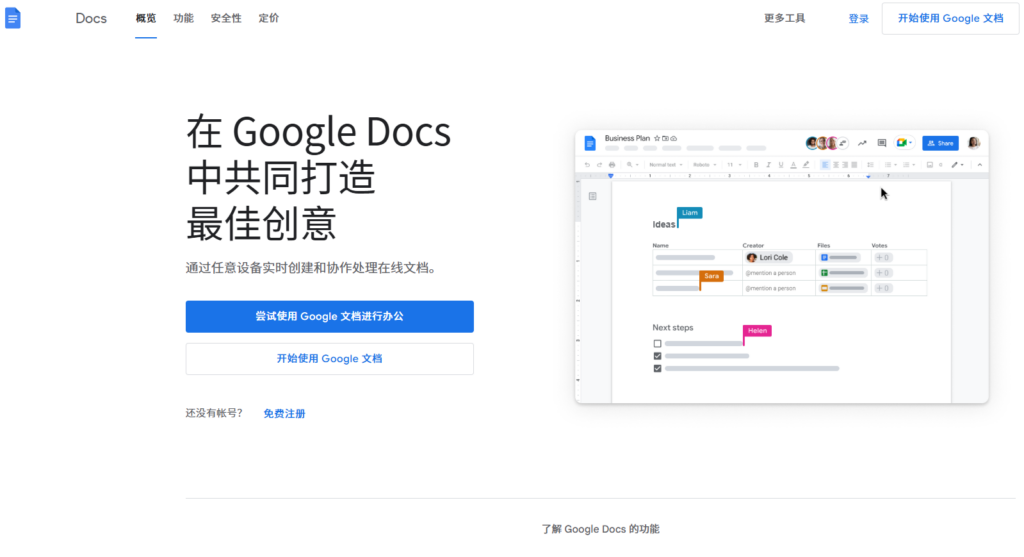
Task: Click the highlight color marker icon in toolbar
Action: (x=805, y=164)
